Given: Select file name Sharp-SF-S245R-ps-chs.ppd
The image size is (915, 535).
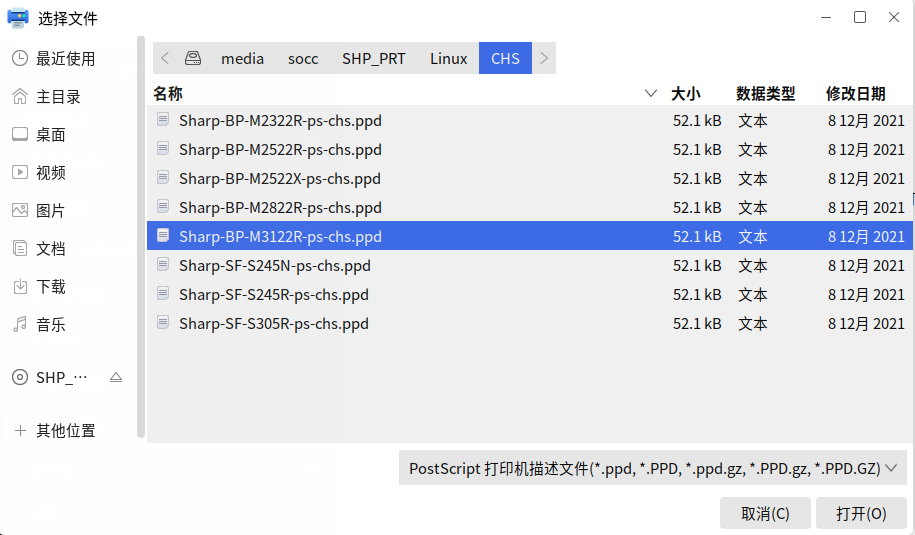Looking at the screenshot, I should (274, 295).
